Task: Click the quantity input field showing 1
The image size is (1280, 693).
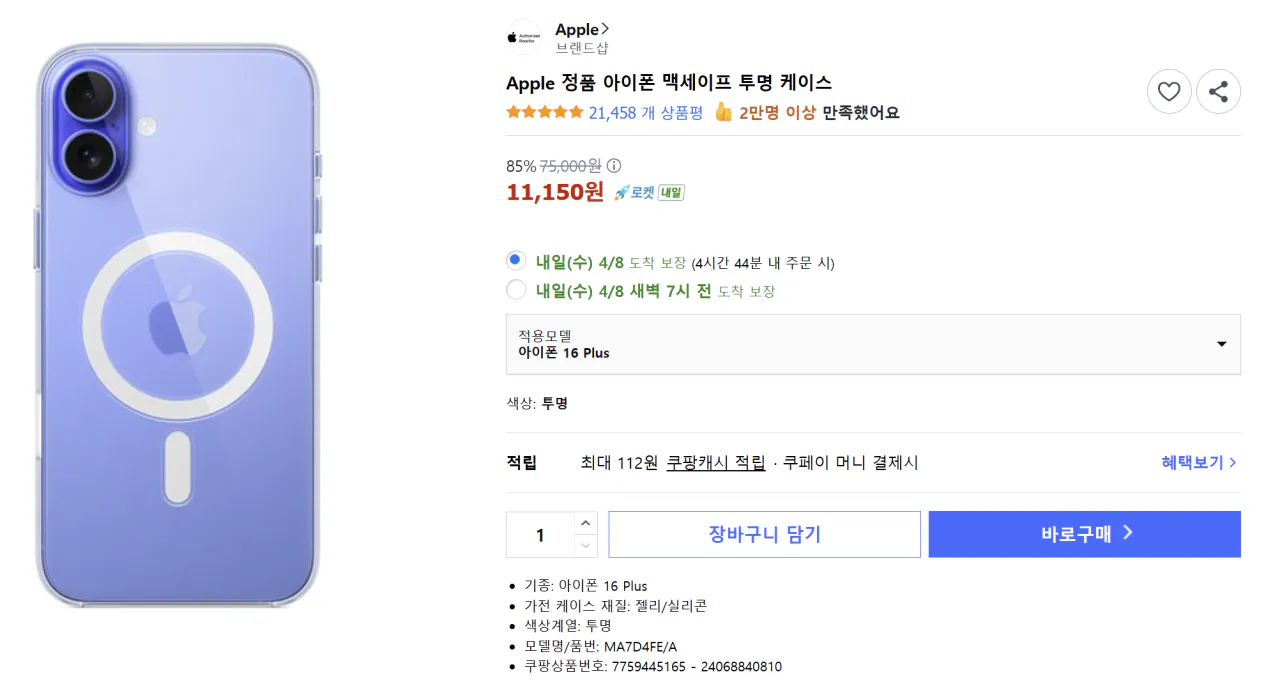Action: (540, 534)
